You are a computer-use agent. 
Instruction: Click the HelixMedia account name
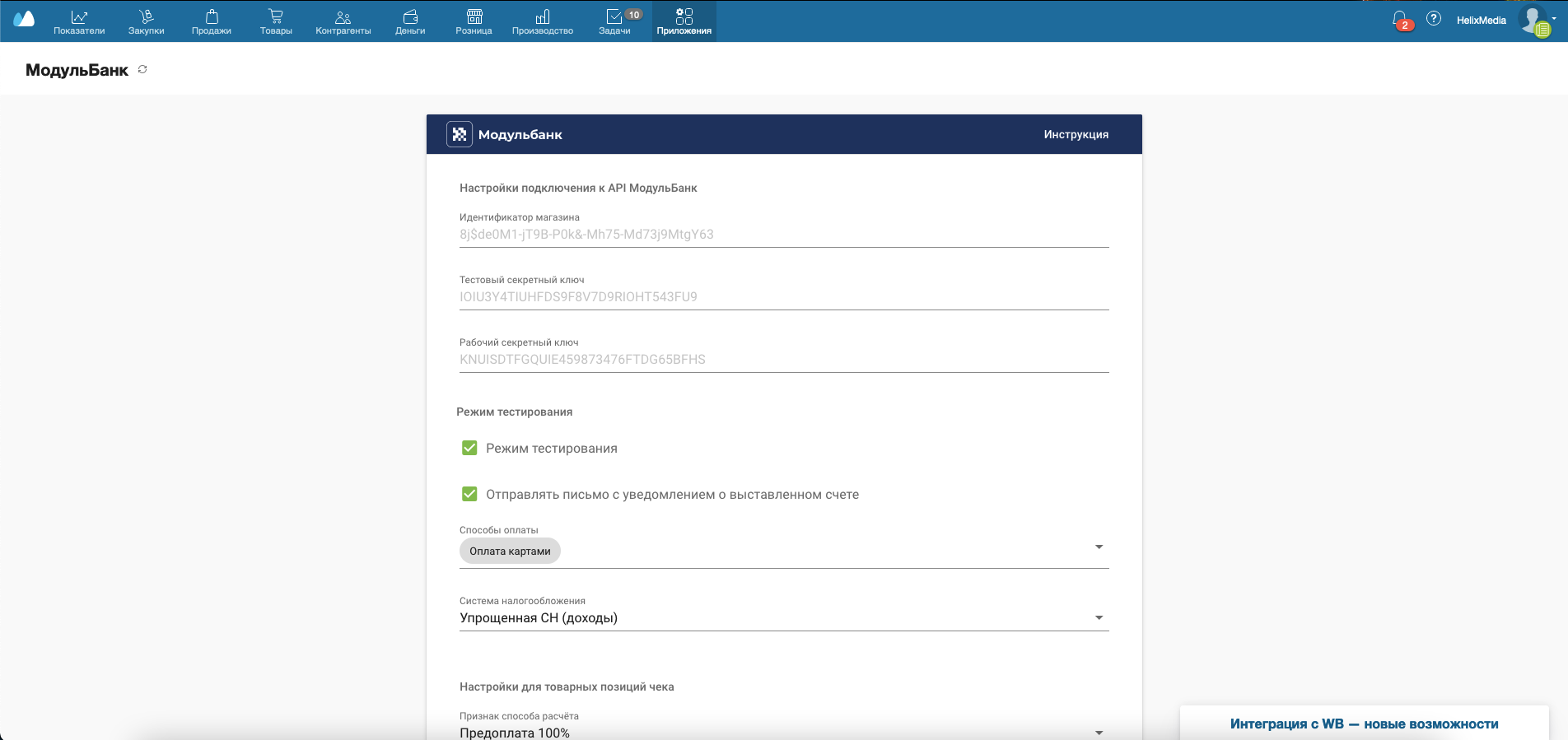click(x=1481, y=21)
